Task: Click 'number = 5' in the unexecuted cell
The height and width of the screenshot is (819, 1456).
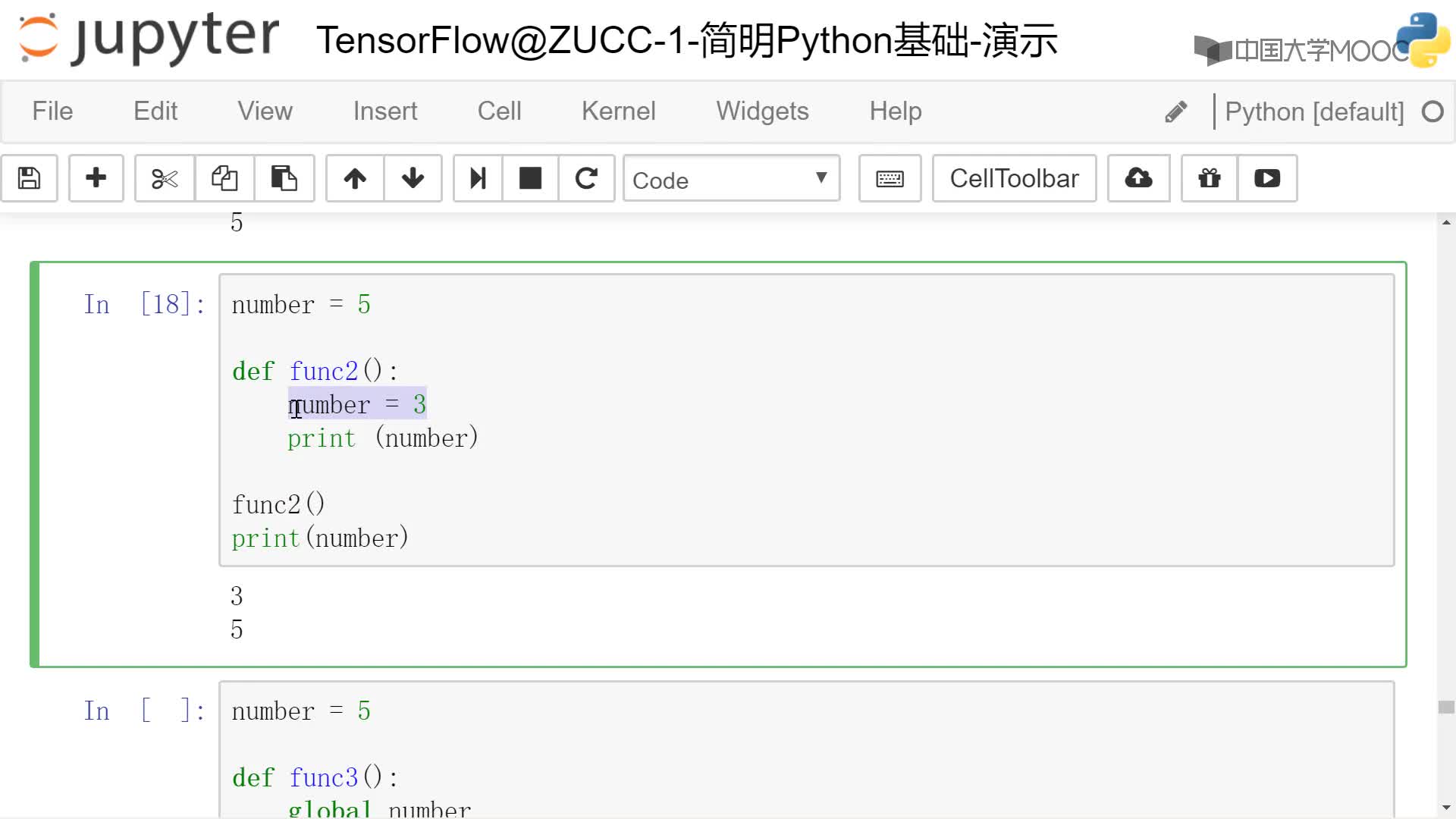Action: click(x=301, y=711)
